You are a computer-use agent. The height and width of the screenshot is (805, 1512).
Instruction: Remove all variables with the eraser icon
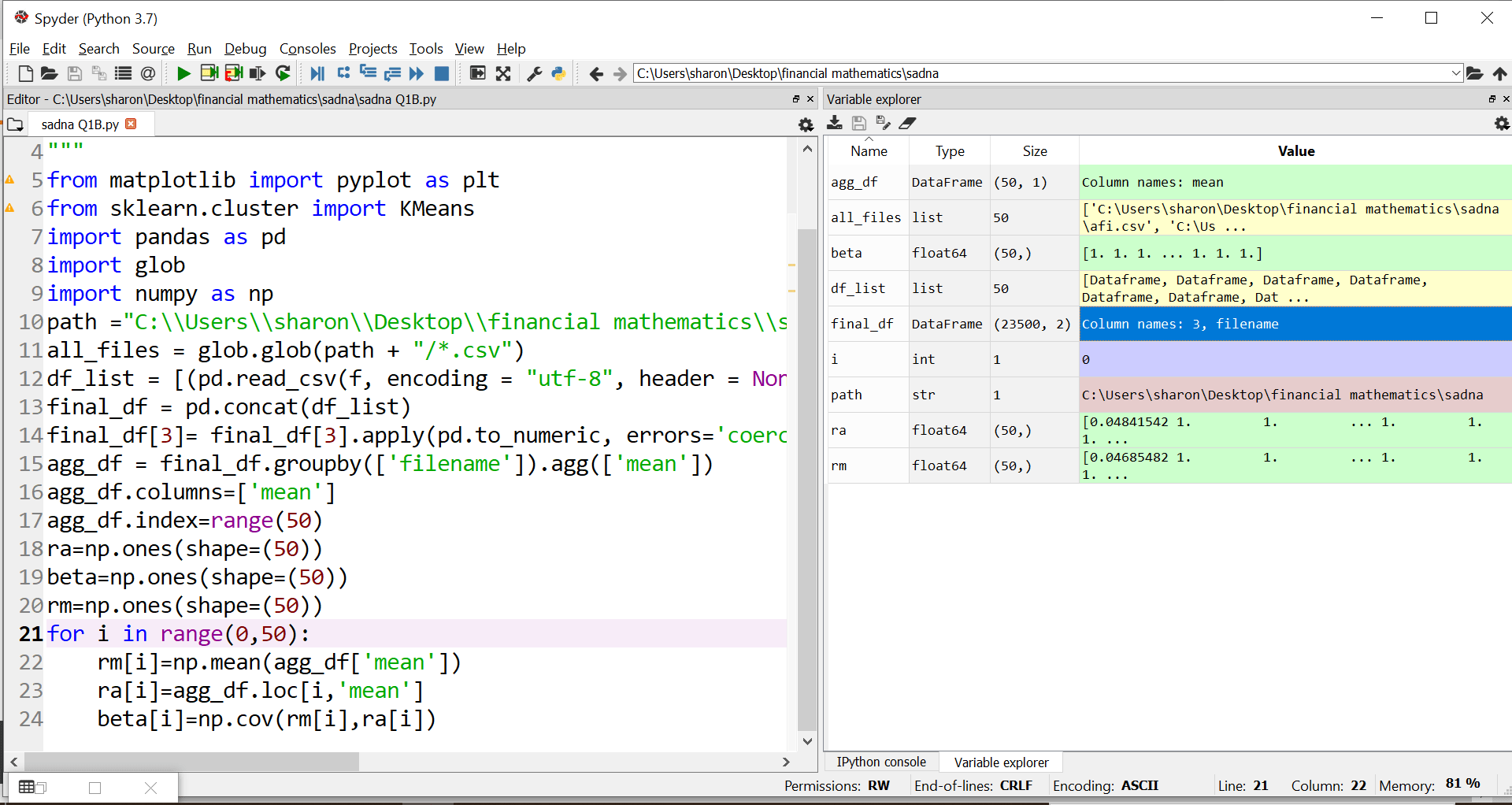coord(908,123)
